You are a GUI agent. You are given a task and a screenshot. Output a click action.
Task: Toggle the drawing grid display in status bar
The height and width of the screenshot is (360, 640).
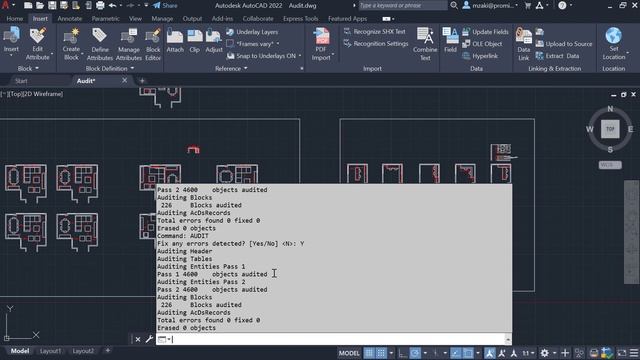point(369,353)
